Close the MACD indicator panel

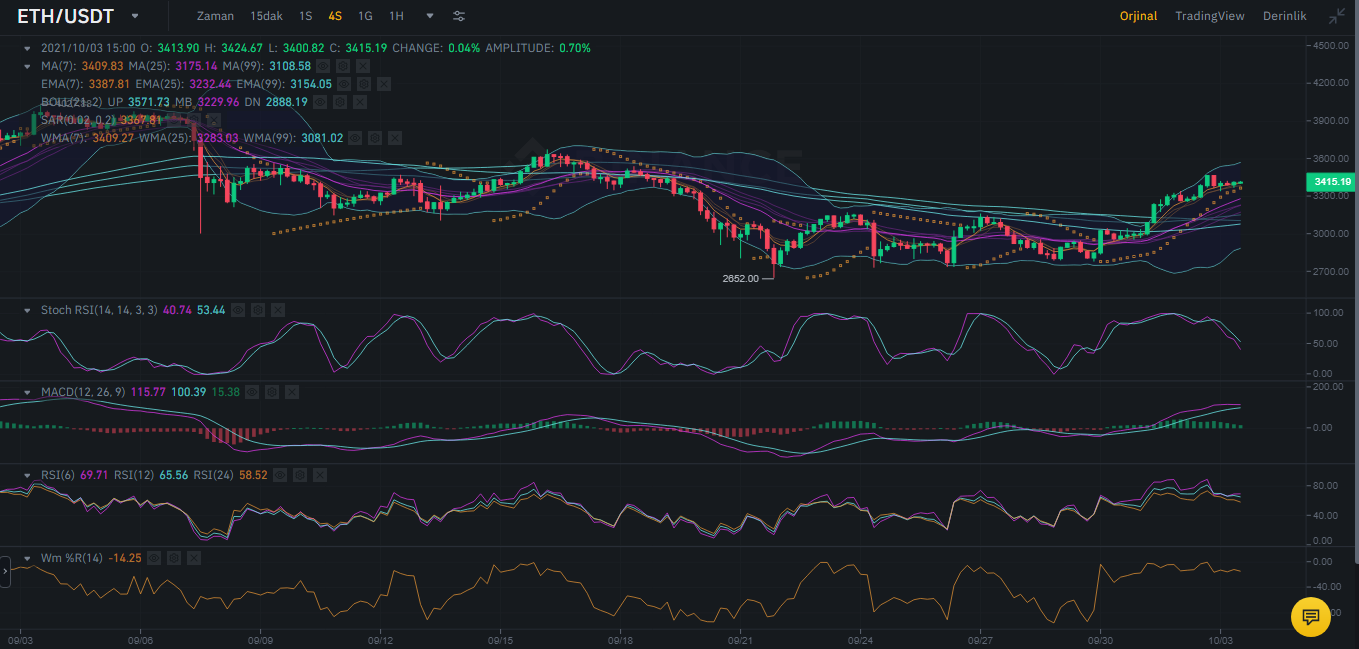click(x=291, y=392)
